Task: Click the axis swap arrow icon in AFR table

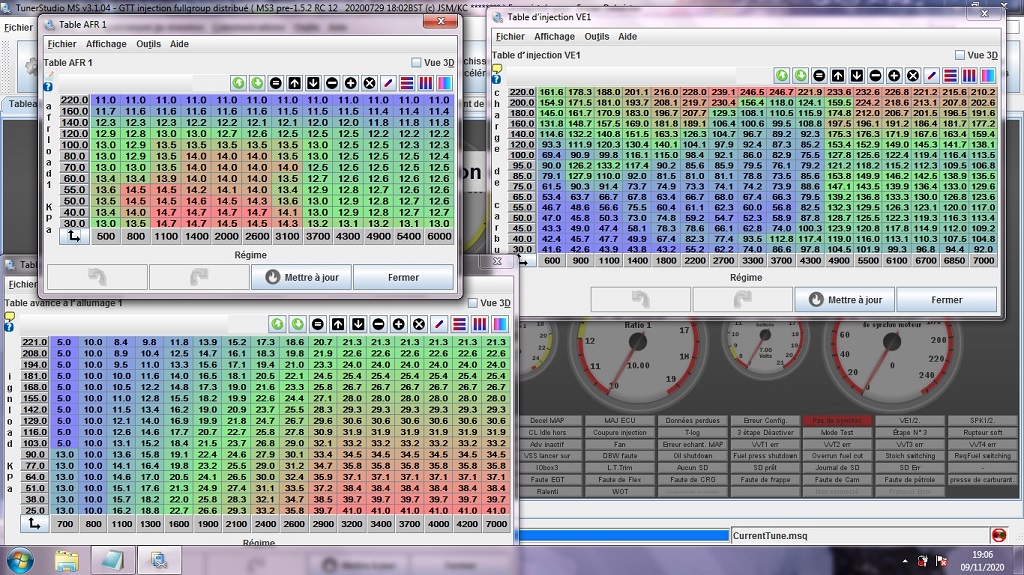Action: pos(72,237)
